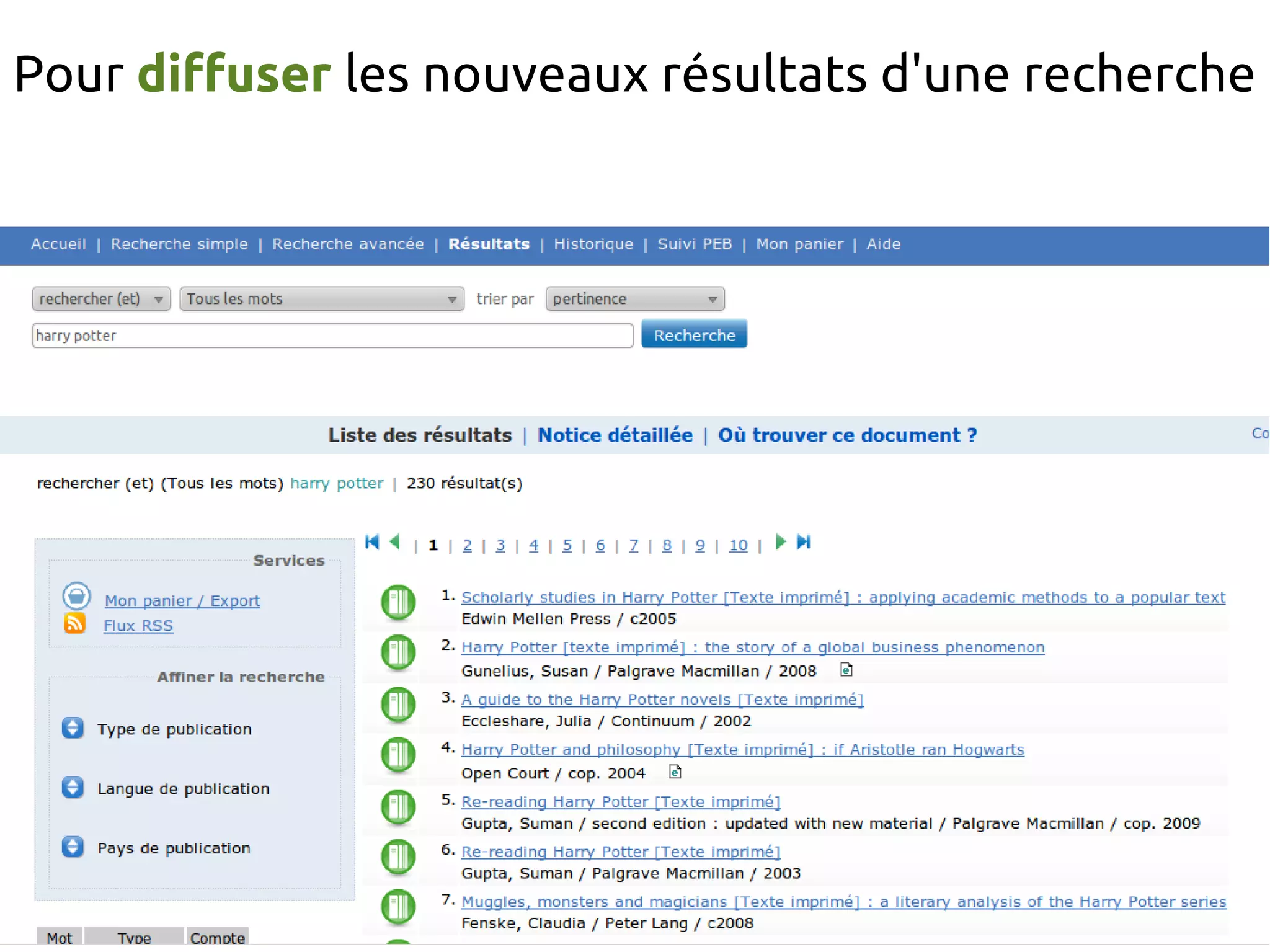
Task: Open the Flux RSS link
Action: (x=138, y=626)
